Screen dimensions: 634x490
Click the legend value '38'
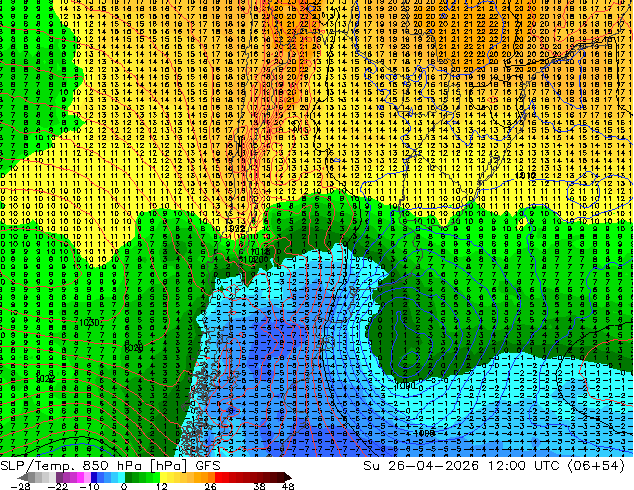point(260,486)
